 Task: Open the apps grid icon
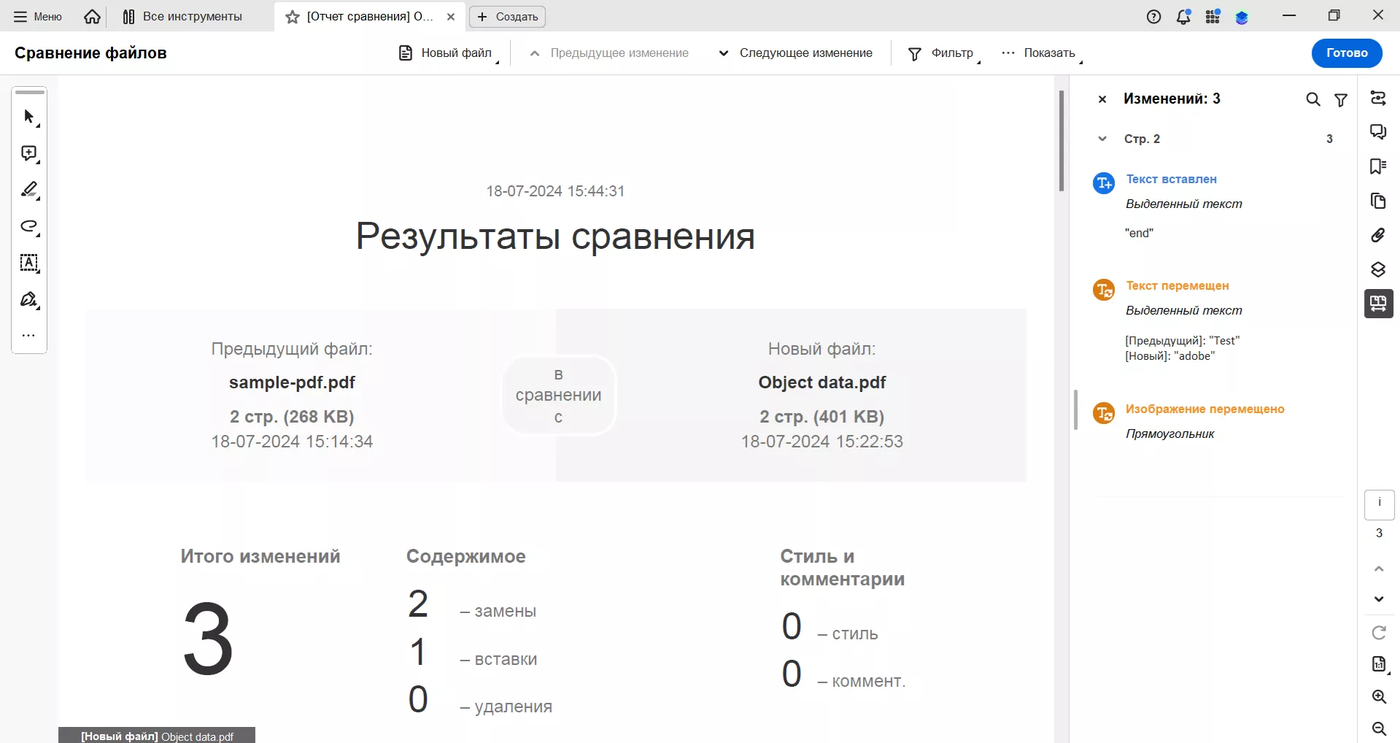[1213, 17]
